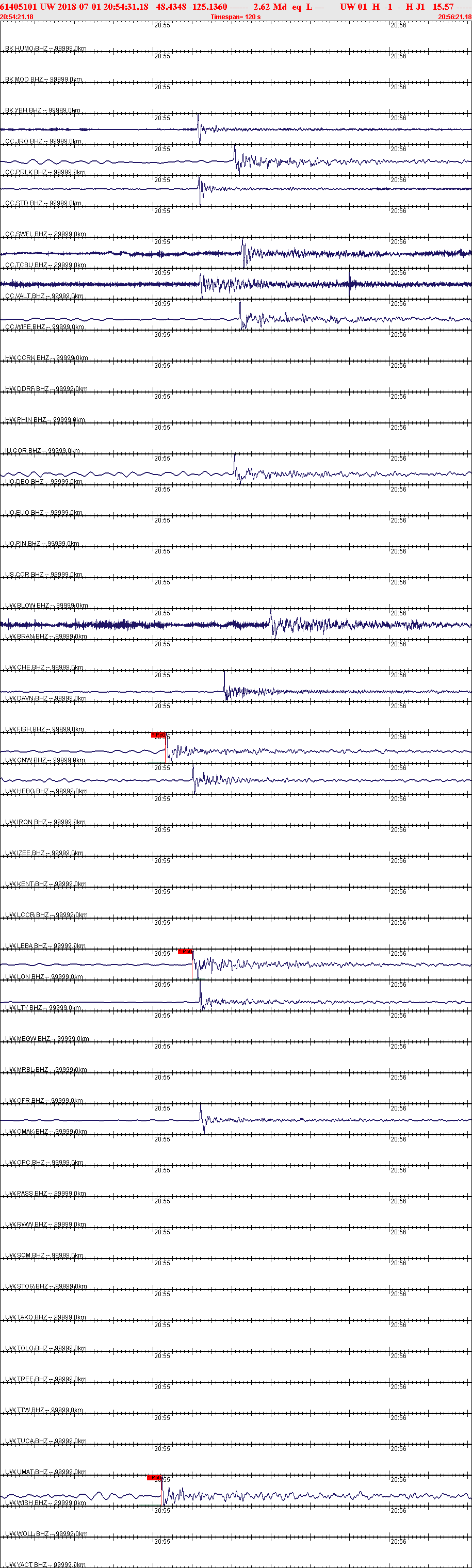Select the UW.DAVN.BHZ station label

(x=46, y=698)
